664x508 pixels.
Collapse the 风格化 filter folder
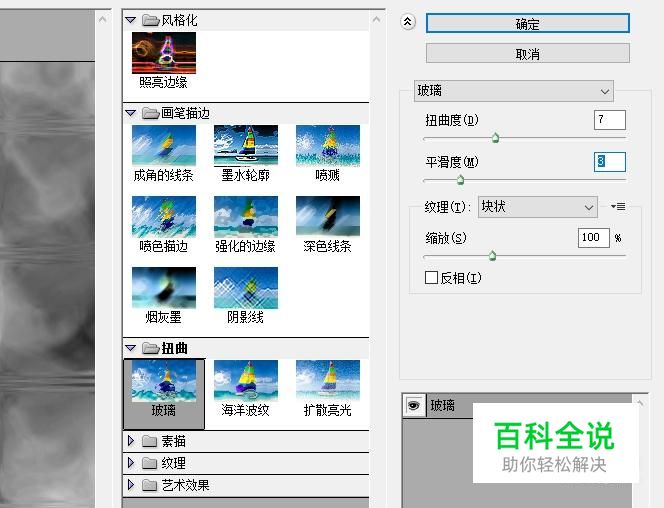point(130,20)
